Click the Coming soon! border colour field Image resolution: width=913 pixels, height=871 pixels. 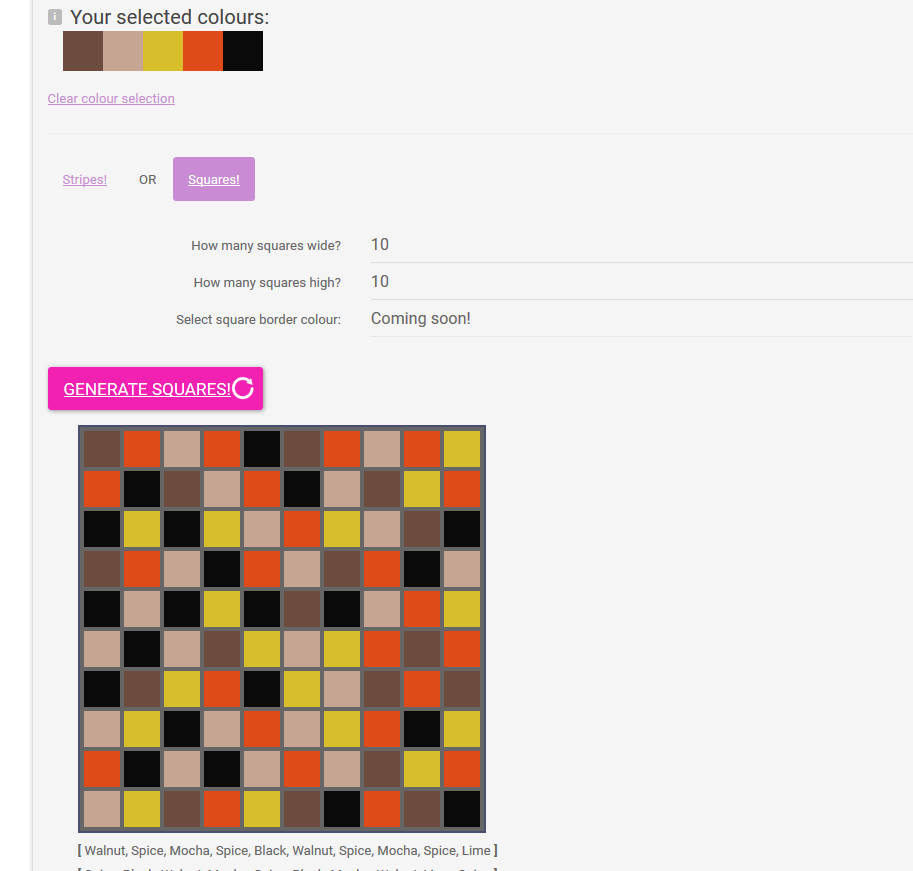[640, 319]
